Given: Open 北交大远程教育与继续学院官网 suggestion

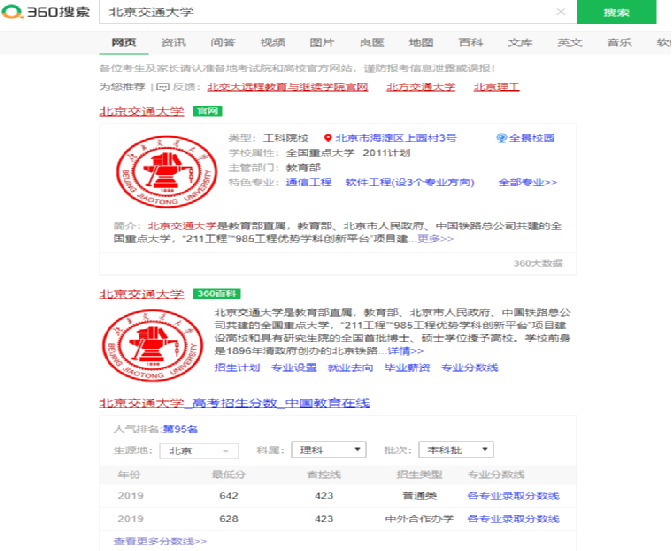Looking at the screenshot, I should (288, 87).
